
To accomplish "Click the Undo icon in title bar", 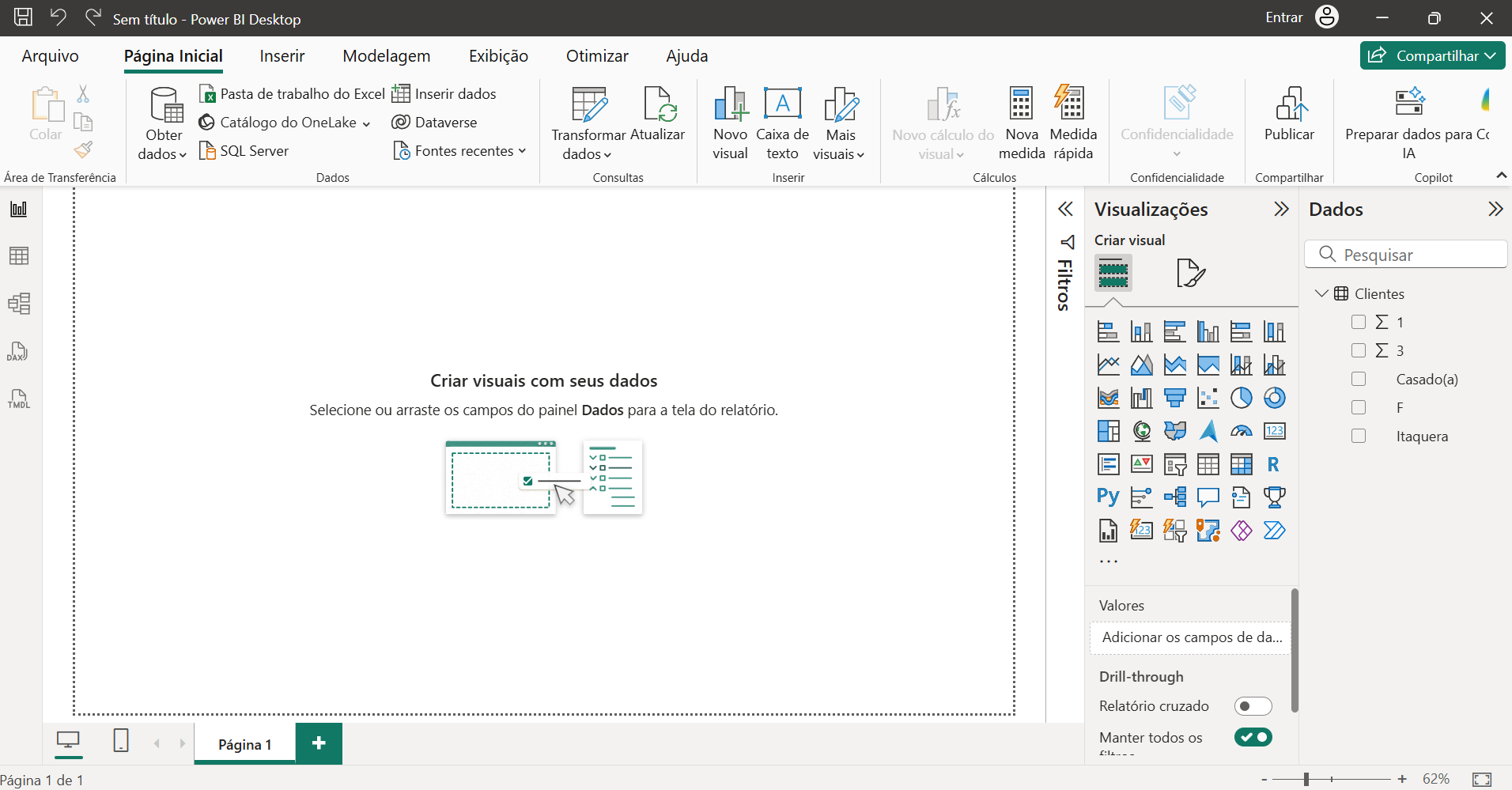I will [x=59, y=17].
